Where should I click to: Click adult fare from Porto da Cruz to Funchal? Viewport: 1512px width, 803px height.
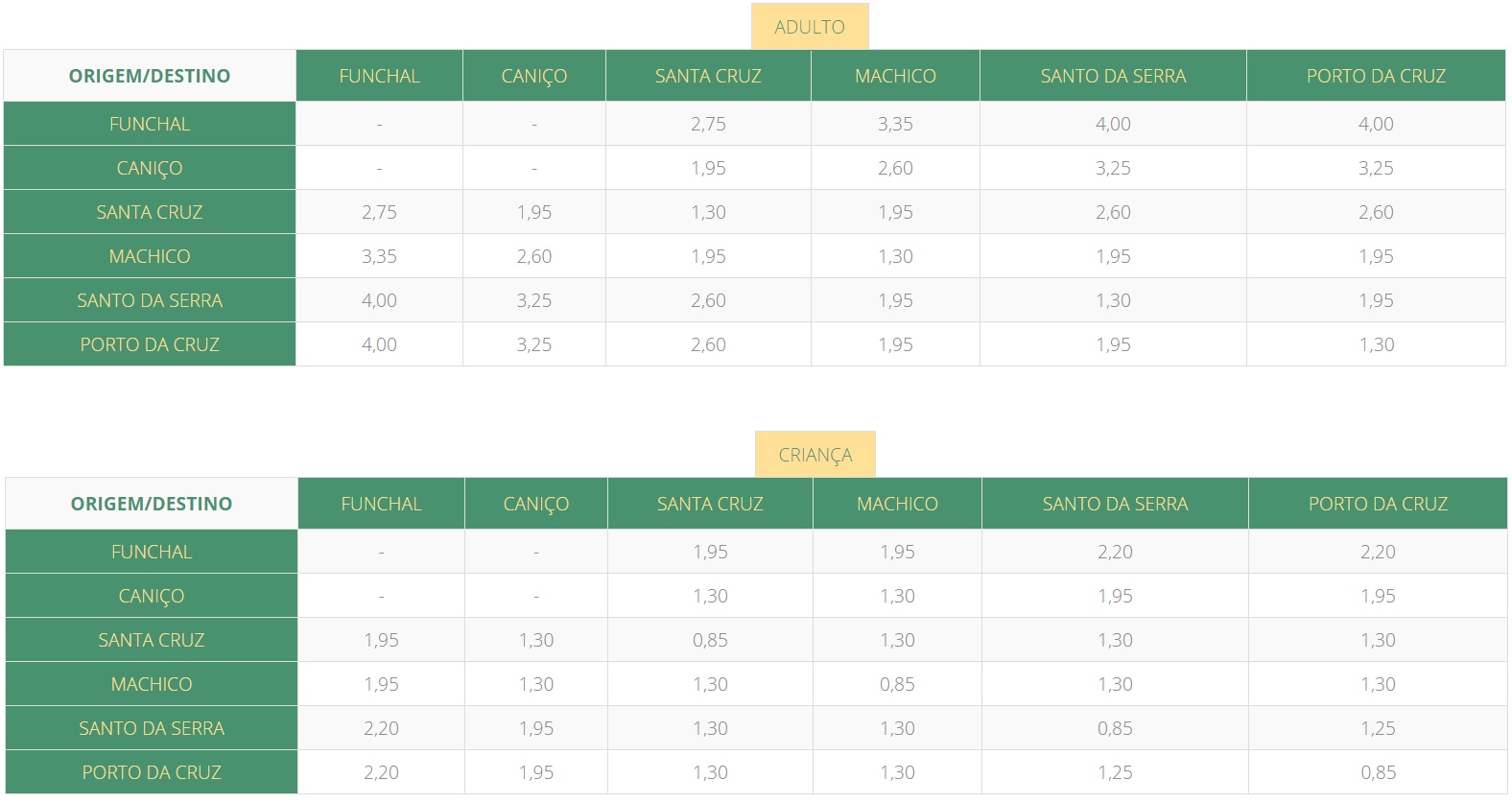tap(379, 344)
